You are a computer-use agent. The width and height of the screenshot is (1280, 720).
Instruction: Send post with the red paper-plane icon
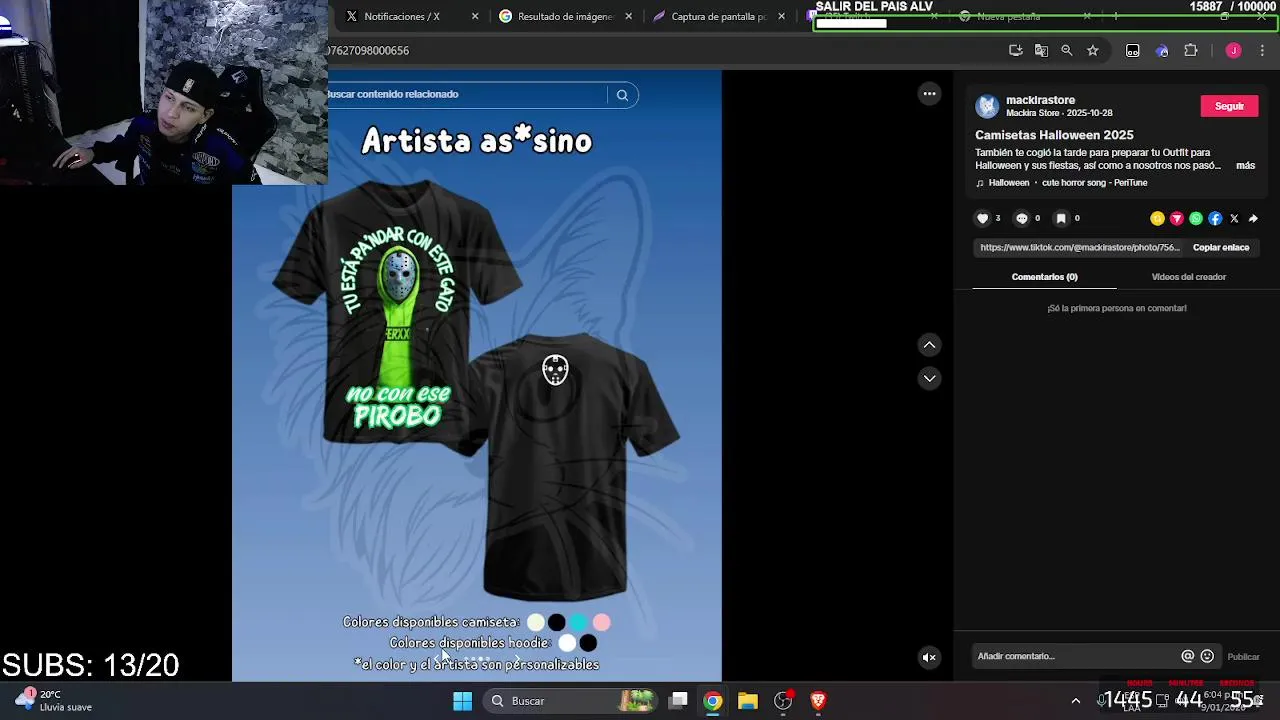coord(1176,218)
